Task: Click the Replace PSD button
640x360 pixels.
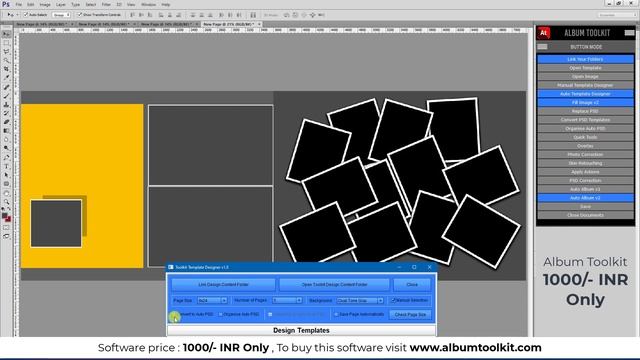Action: pyautogui.click(x=585, y=111)
